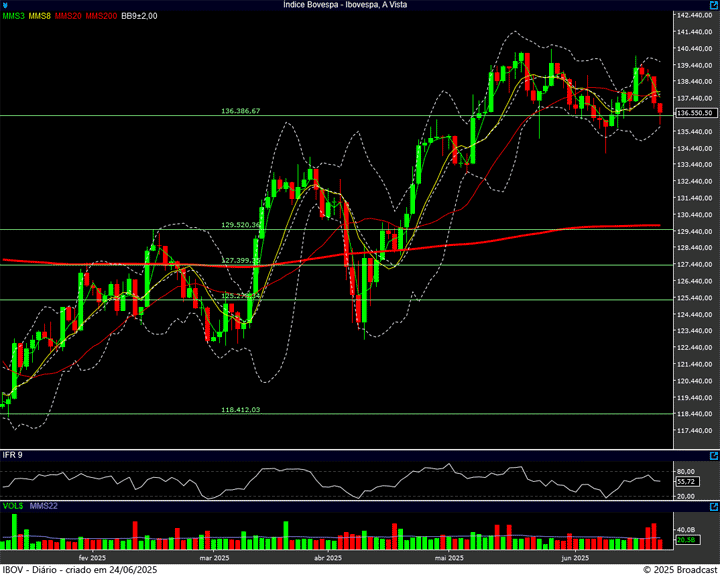The width and height of the screenshot is (720, 575).
Task: Open the chart menu arrow at top-left
Action: (6, 5)
